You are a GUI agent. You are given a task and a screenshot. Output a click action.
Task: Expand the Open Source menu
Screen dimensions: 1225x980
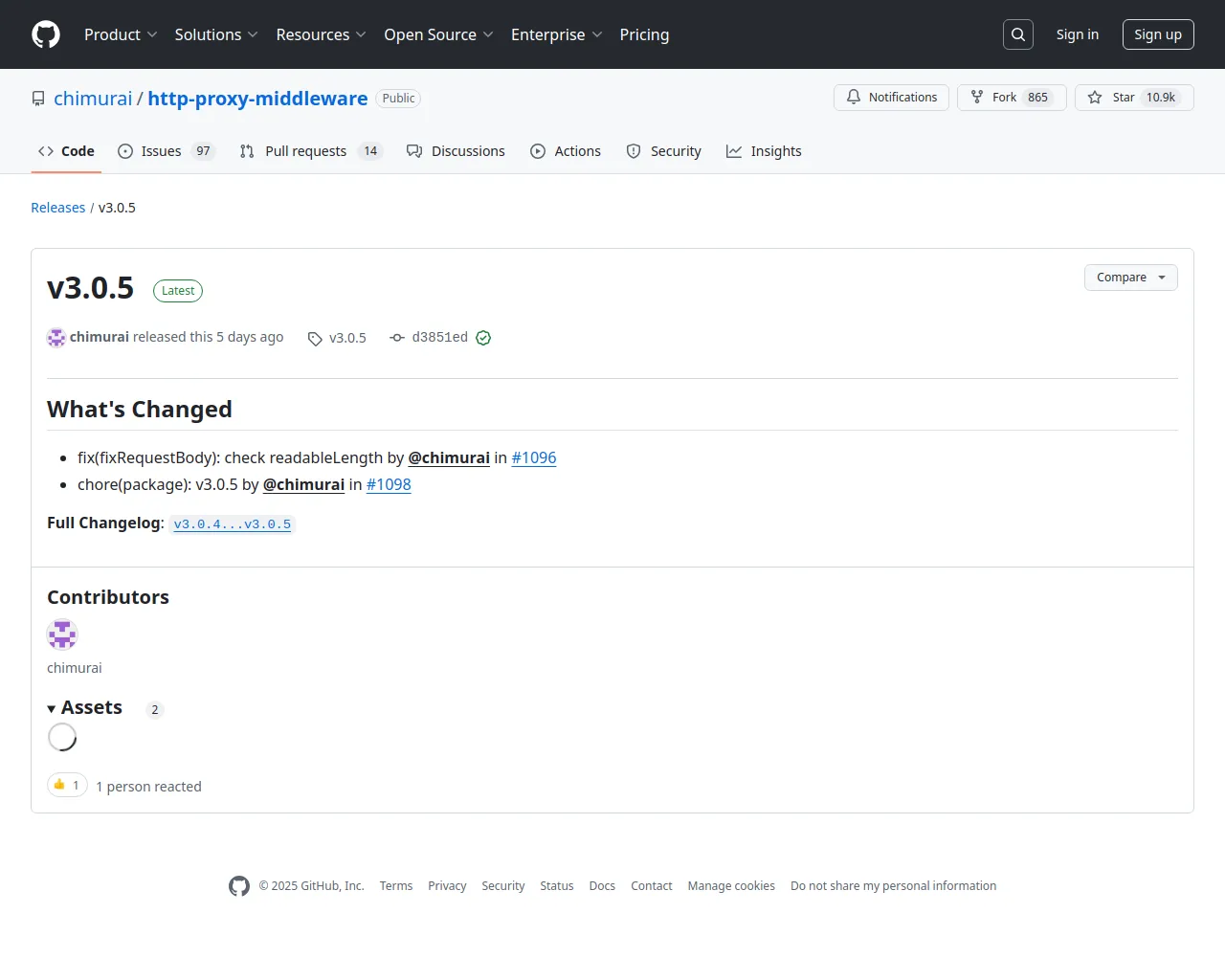pyautogui.click(x=438, y=34)
